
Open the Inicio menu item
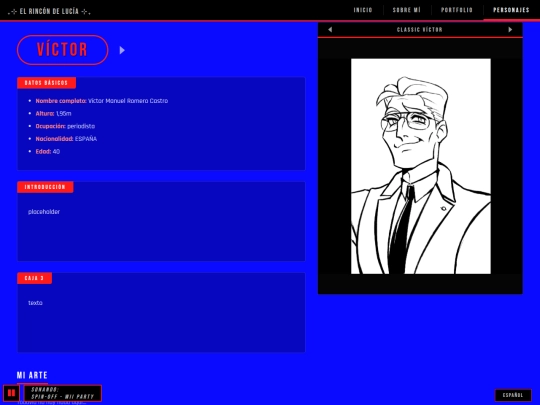[363, 10]
